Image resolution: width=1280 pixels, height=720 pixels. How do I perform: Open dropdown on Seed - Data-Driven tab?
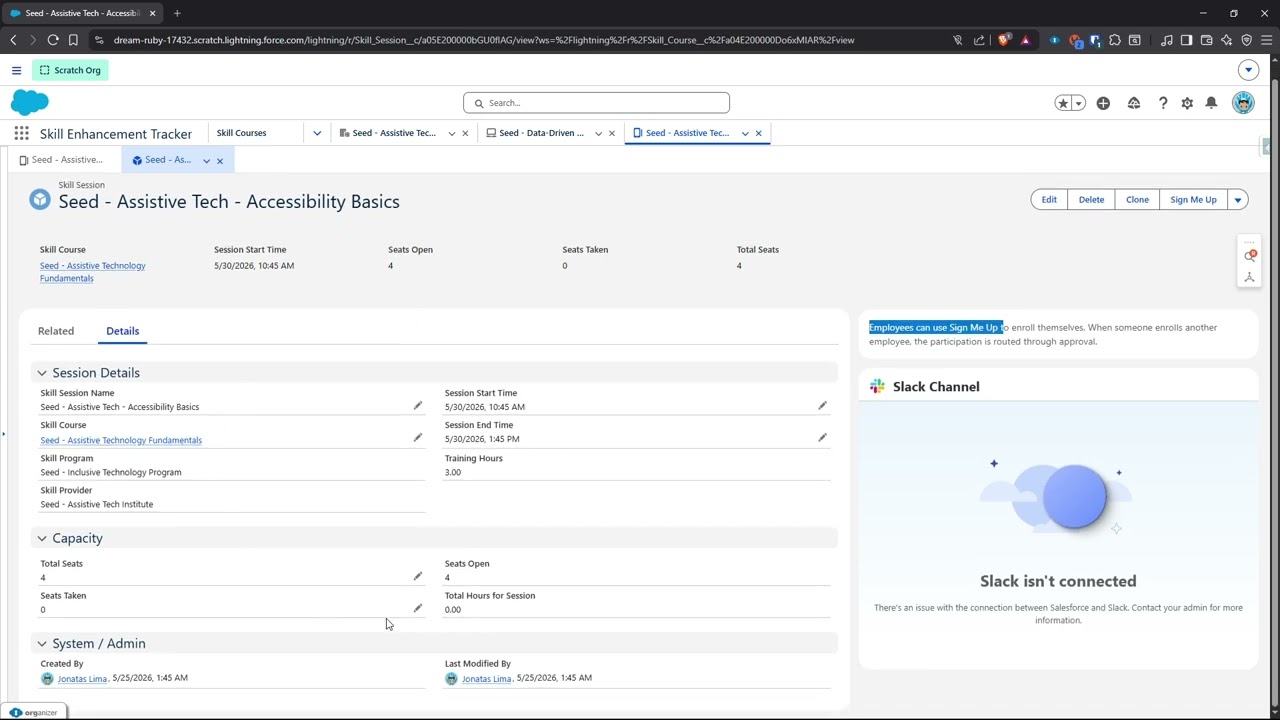[598, 133]
